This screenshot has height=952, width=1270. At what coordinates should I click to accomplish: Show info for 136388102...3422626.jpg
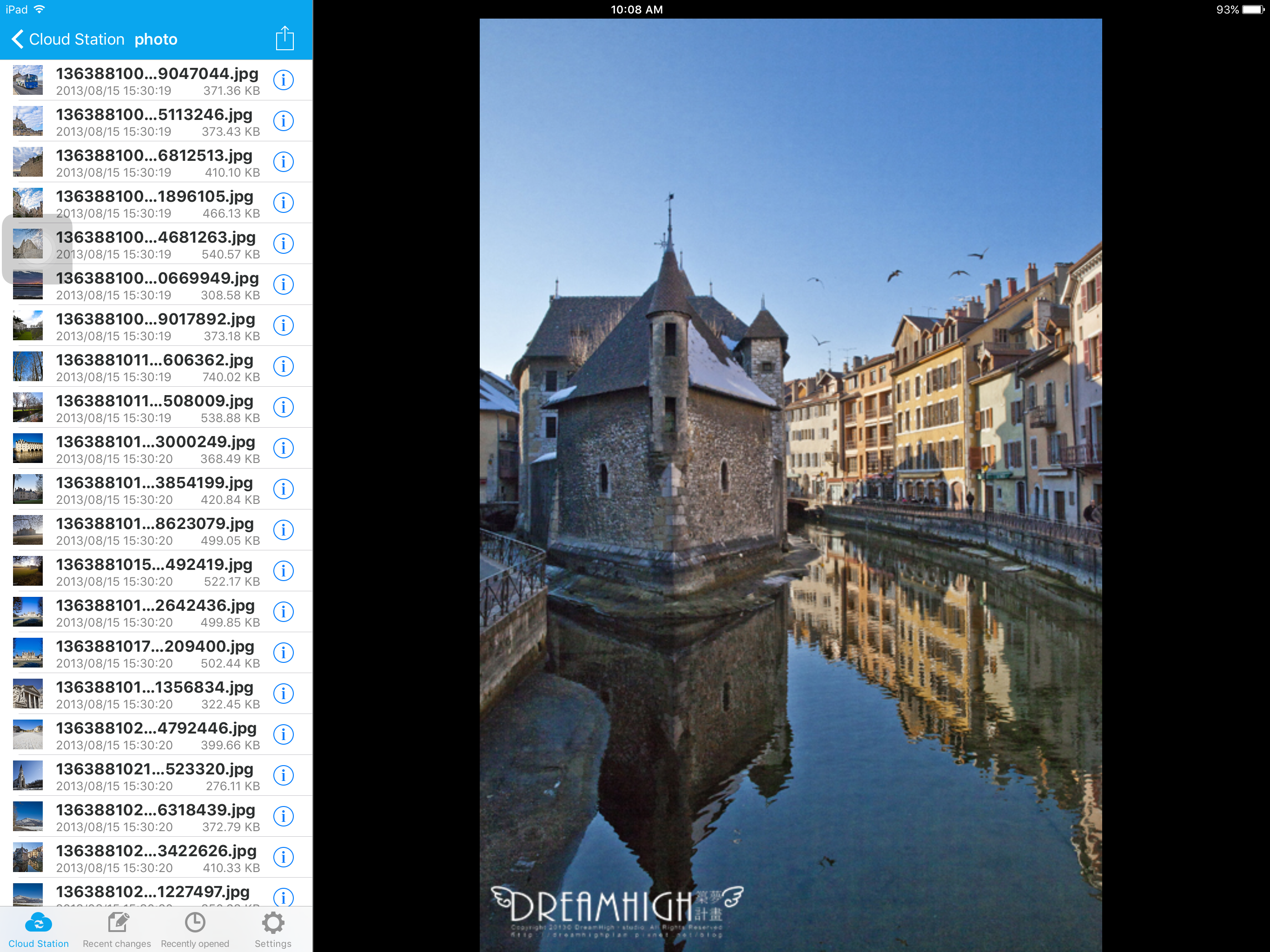tap(283, 857)
